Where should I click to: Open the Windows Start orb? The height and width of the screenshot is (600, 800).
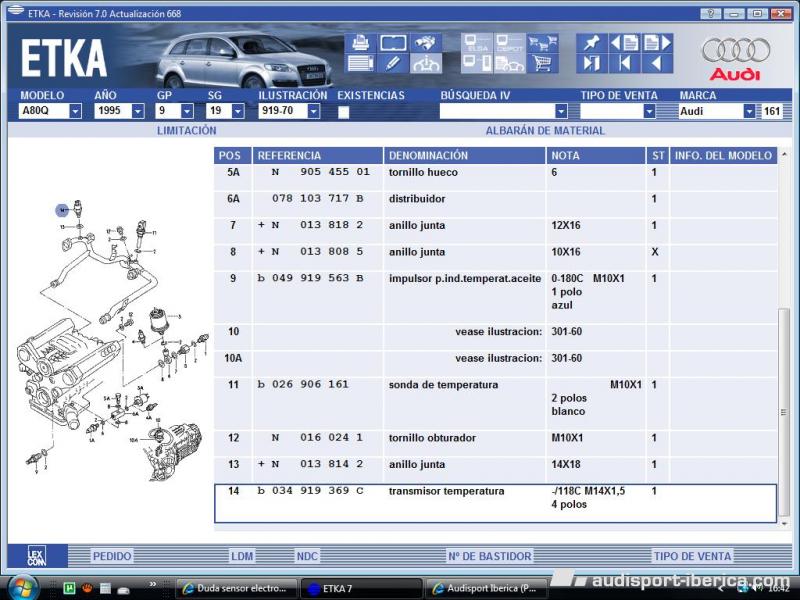[x=21, y=588]
